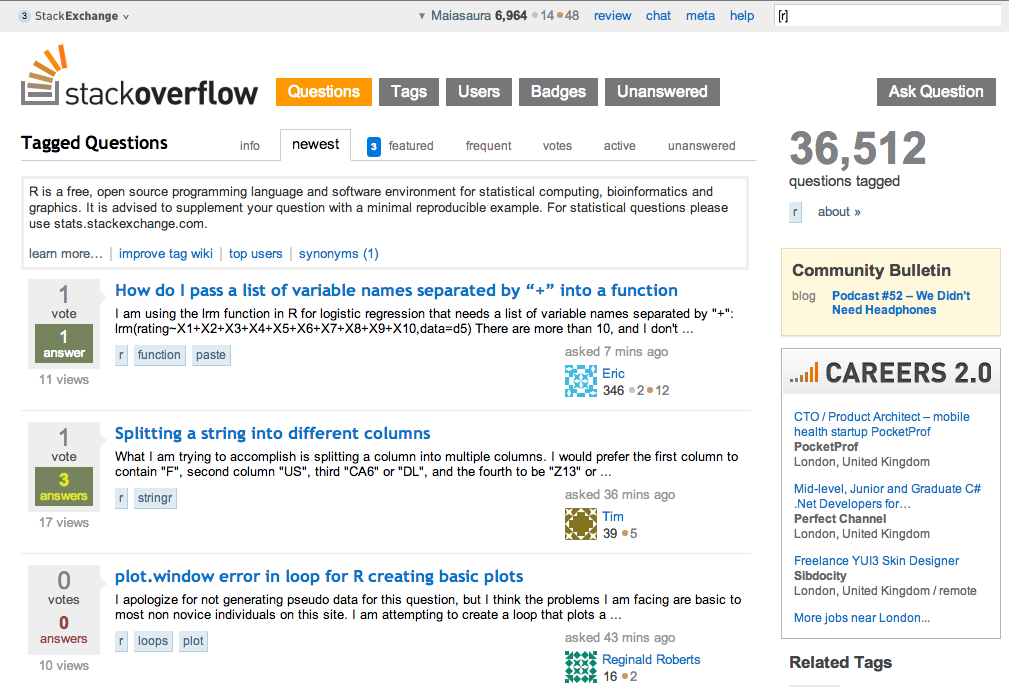Click the search input field
The image size is (1009, 687).
pyautogui.click(x=886, y=16)
